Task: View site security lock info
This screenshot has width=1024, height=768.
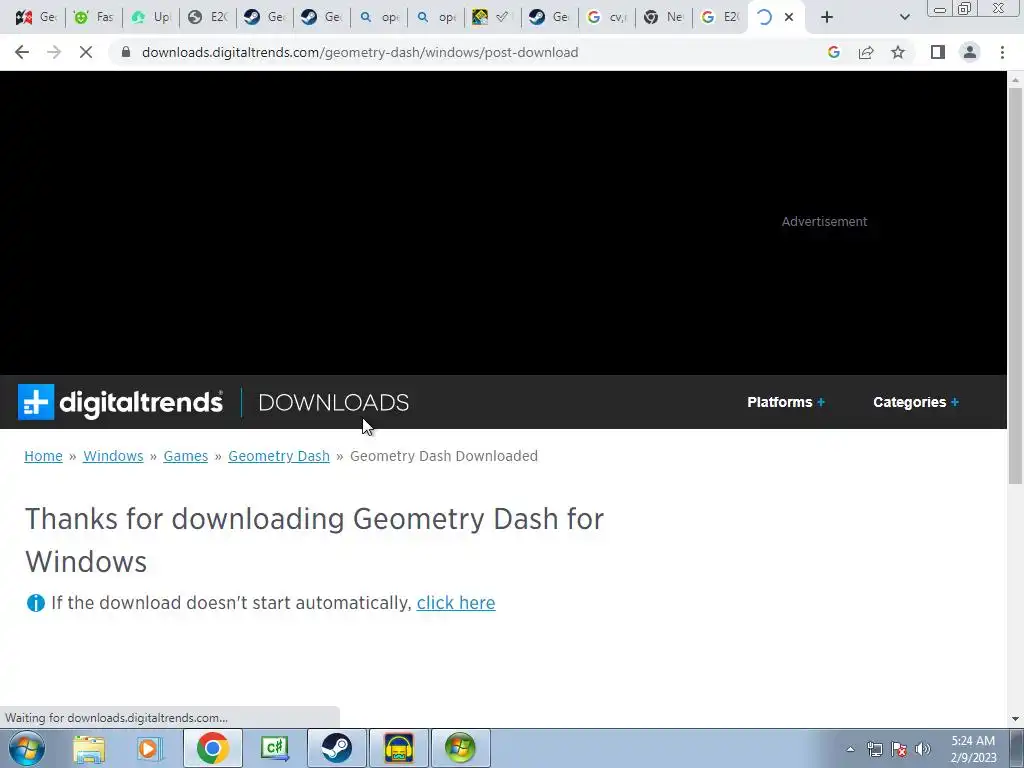Action: (x=126, y=52)
